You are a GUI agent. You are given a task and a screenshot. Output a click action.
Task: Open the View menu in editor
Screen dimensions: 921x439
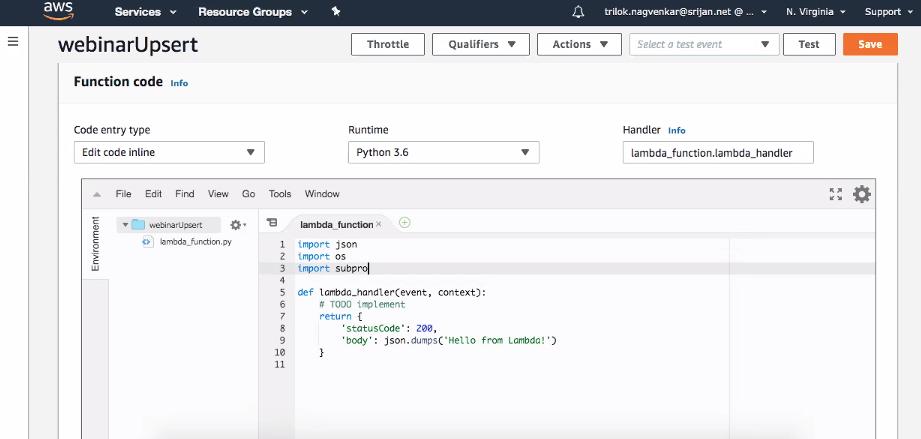(218, 194)
